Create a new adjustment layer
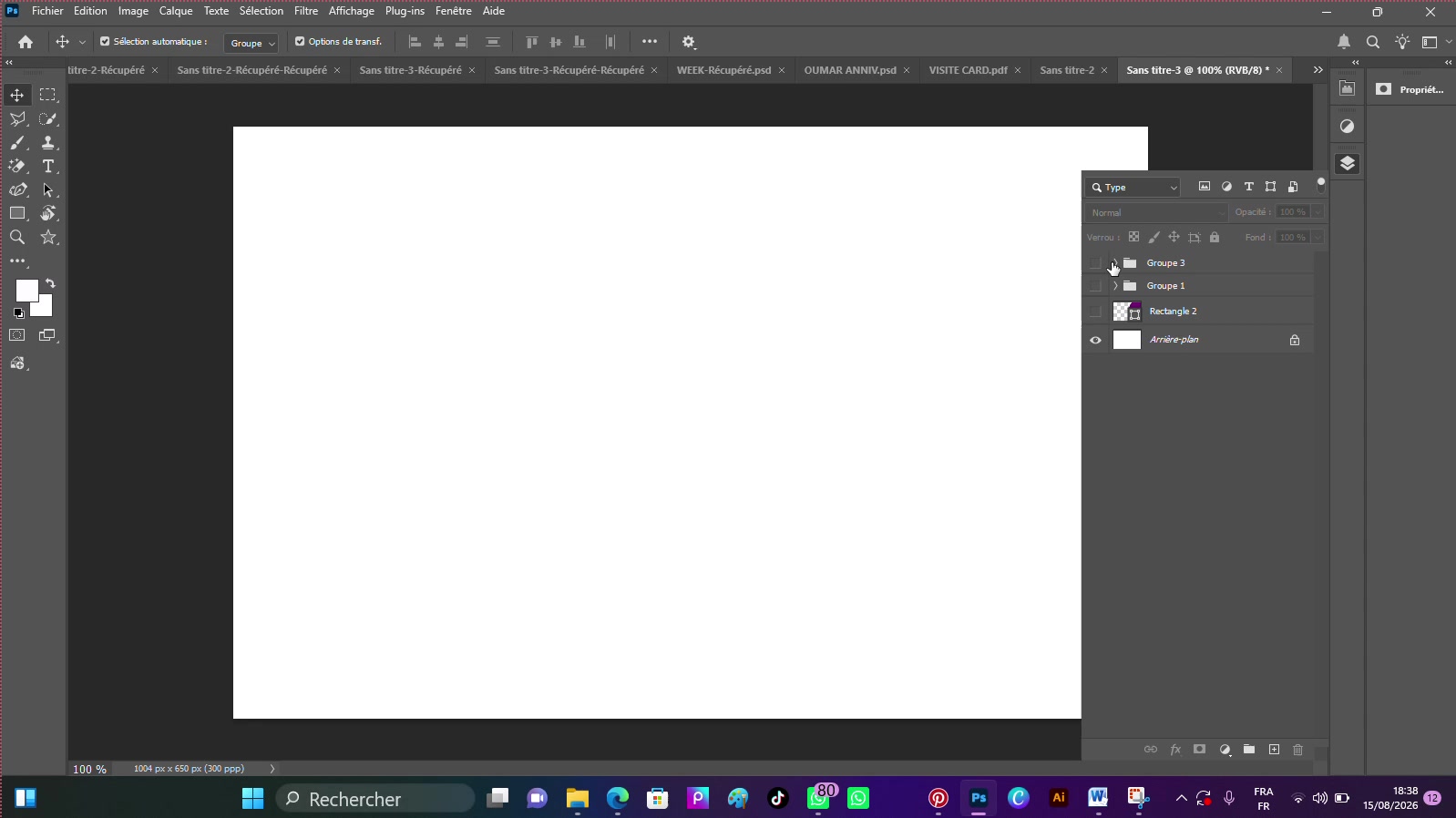Screen dimensions: 1456x818 click(x=1225, y=750)
